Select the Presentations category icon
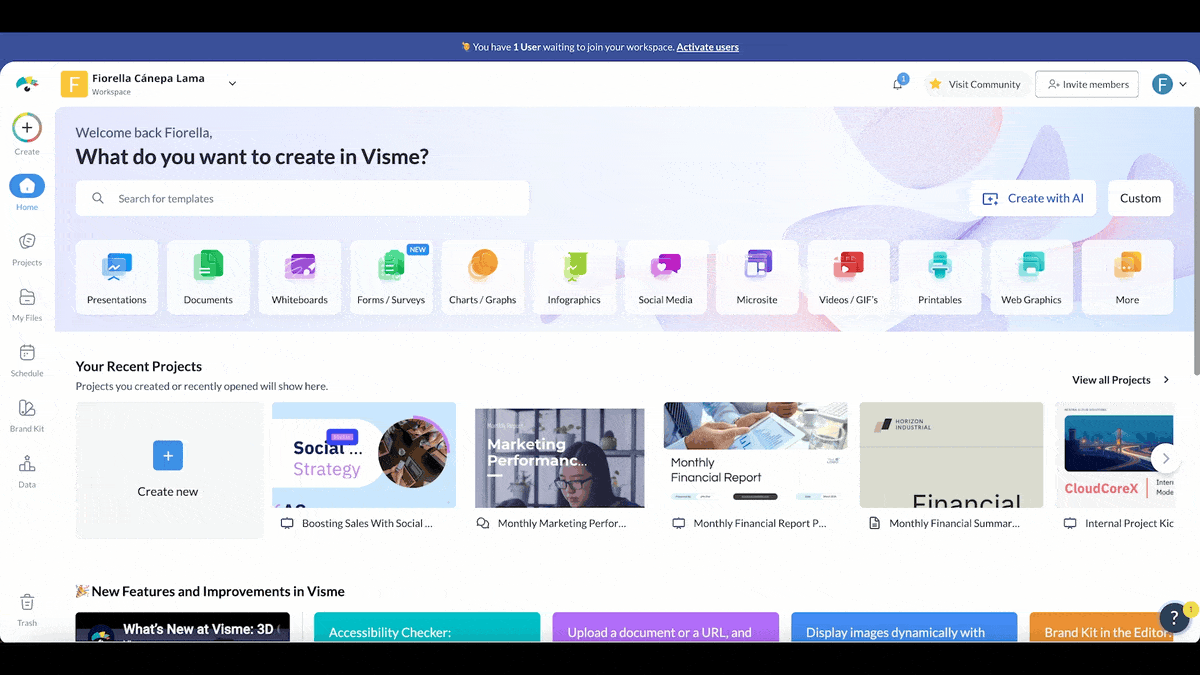1200x675 pixels. coord(117,266)
